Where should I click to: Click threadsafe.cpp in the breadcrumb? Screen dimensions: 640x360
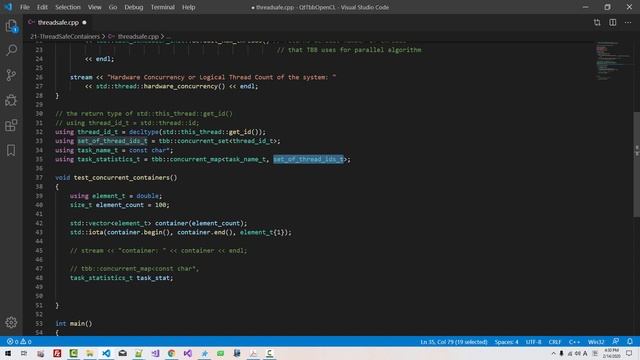(138, 36)
